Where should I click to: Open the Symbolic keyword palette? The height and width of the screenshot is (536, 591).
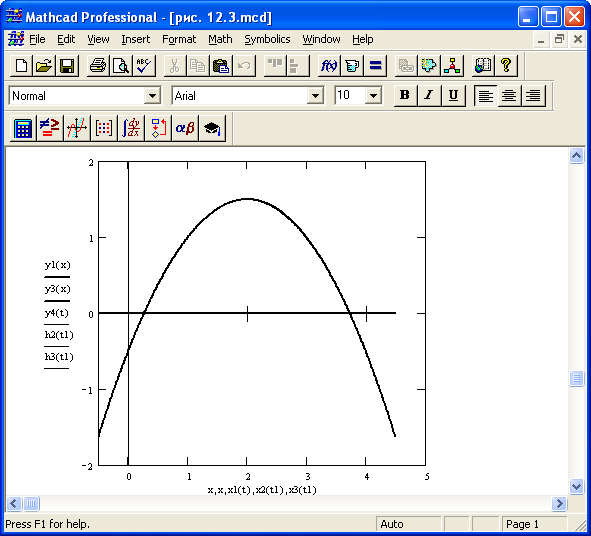pos(212,129)
